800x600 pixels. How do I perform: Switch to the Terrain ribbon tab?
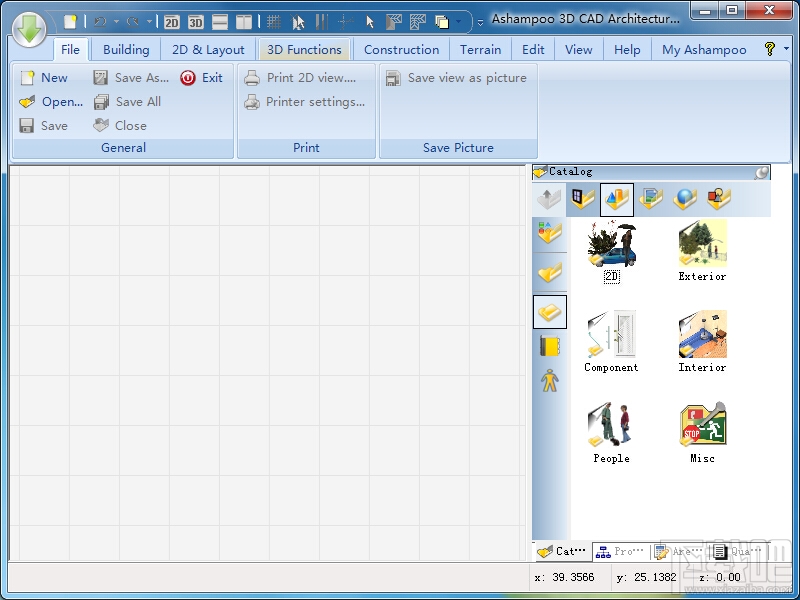point(481,49)
